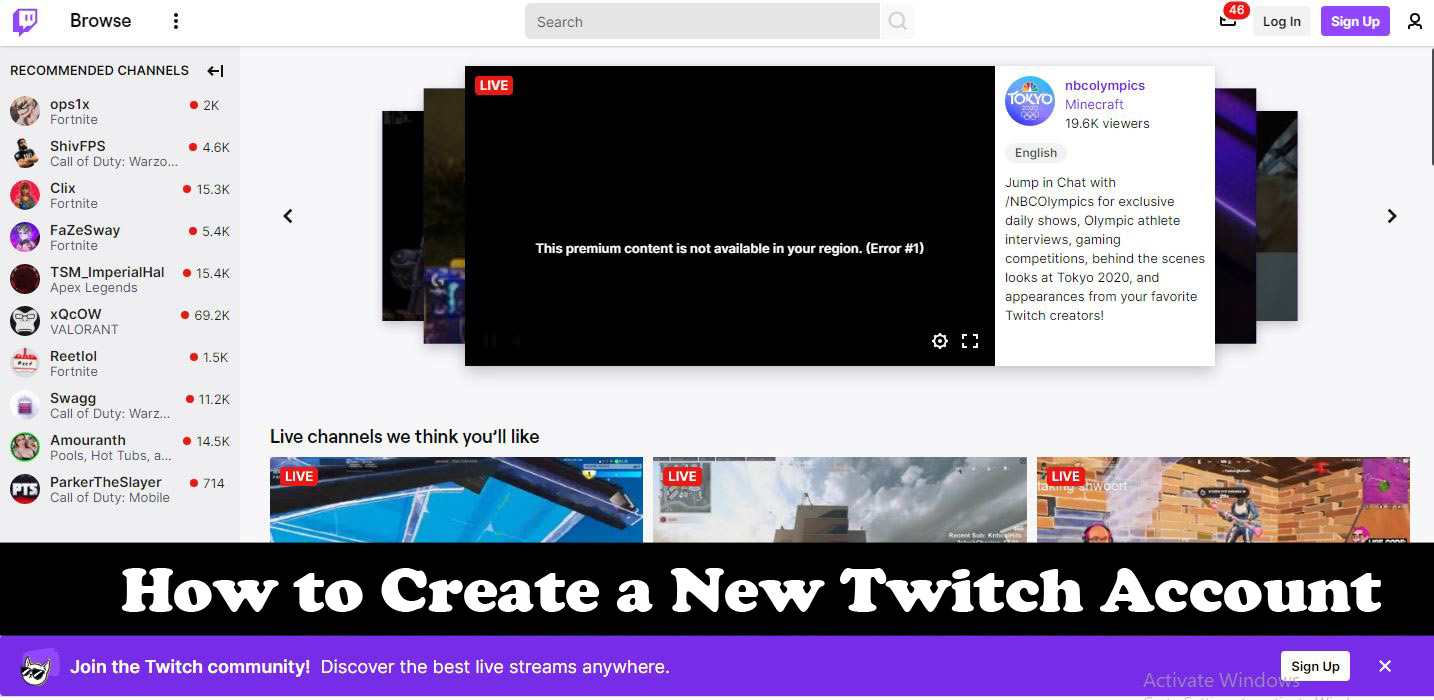The image size is (1434, 700).
Task: Go to the previous featured stream with left chevron
Action: point(287,215)
